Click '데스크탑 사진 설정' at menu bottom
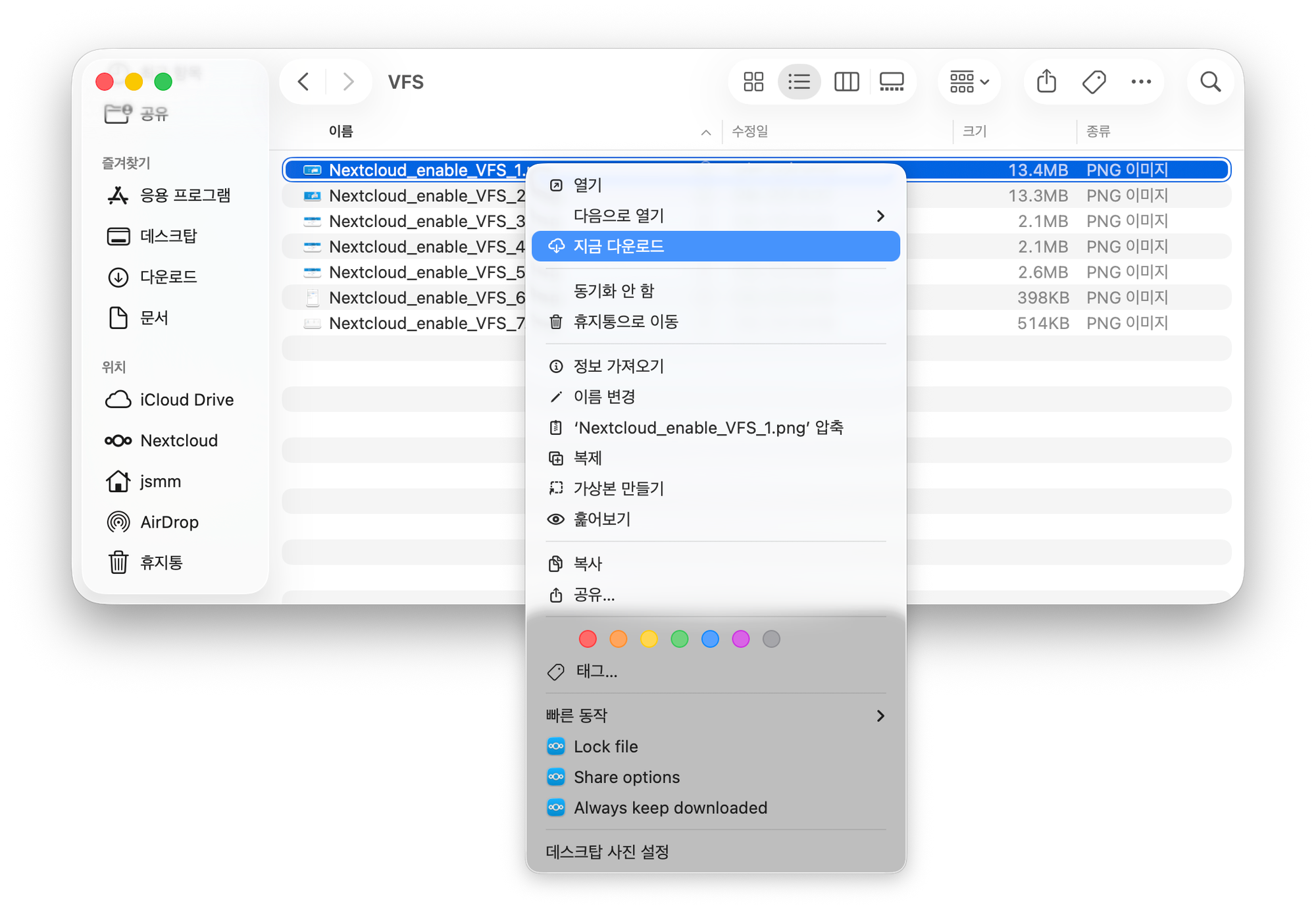The height and width of the screenshot is (908, 1316). click(607, 852)
